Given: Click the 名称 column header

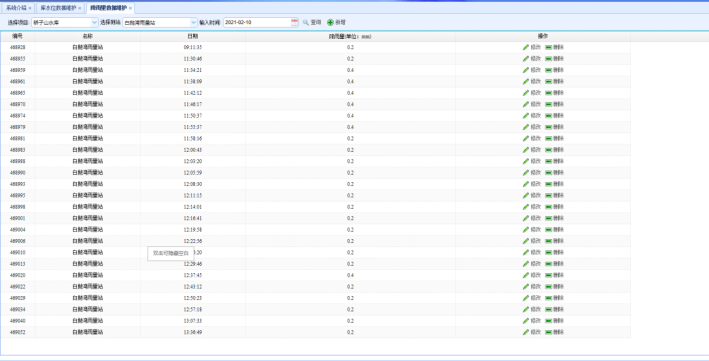Looking at the screenshot, I should click(x=88, y=36).
